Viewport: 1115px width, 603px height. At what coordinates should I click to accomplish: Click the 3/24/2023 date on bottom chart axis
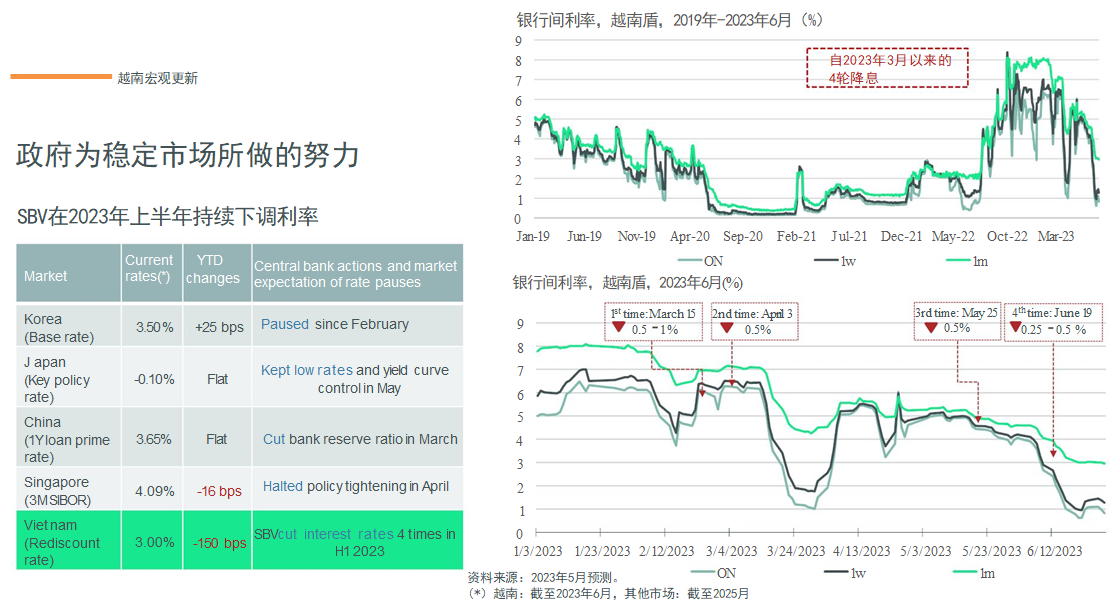(796, 551)
